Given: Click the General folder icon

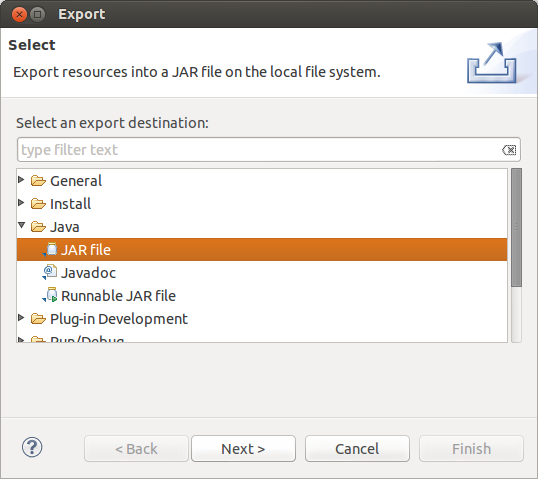Looking at the screenshot, I should coord(38,181).
